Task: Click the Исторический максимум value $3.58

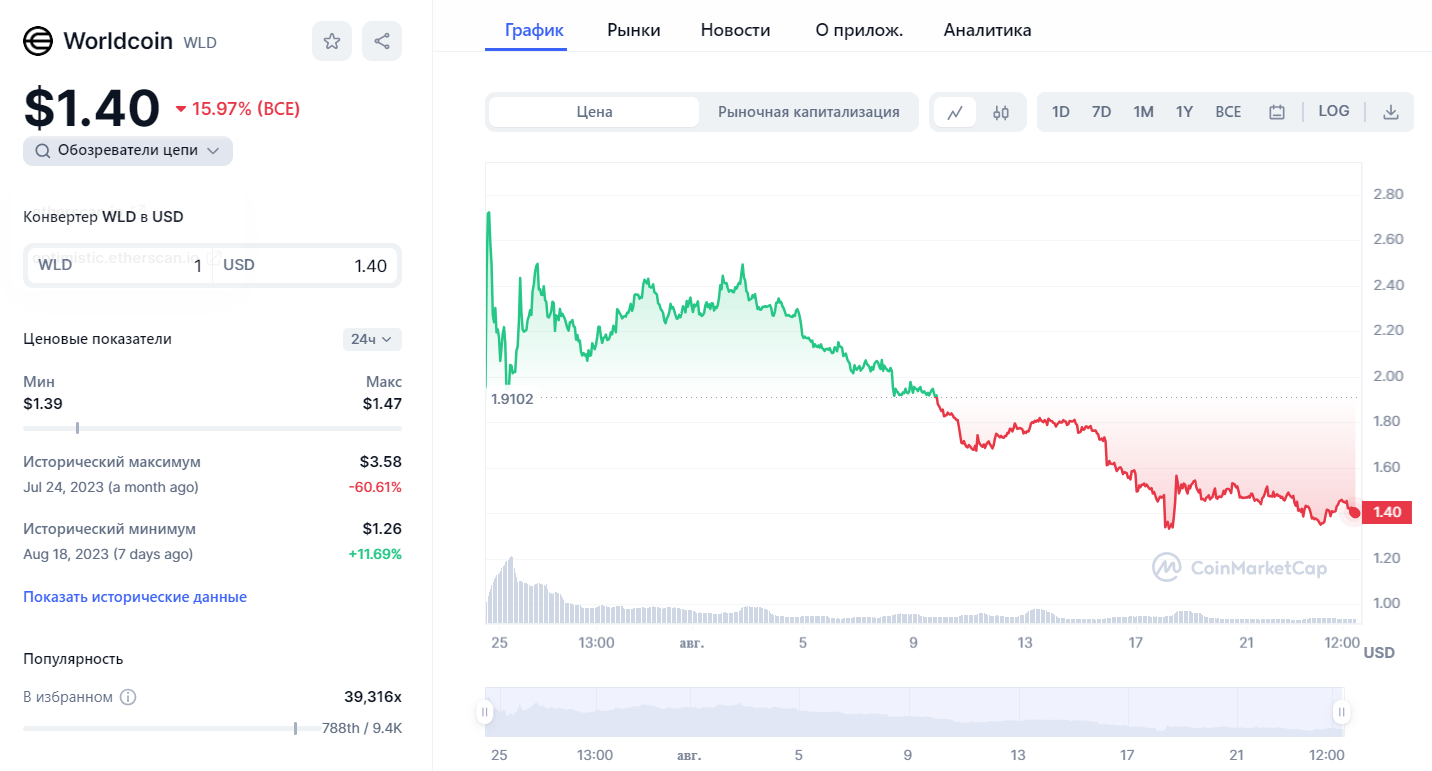Action: click(381, 462)
